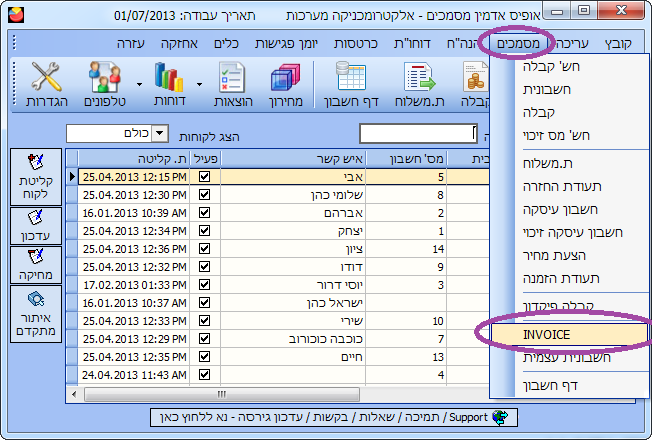Open the הוצאות expenses checklist icon
Viewport: 652px width, 440px height.
233,84
